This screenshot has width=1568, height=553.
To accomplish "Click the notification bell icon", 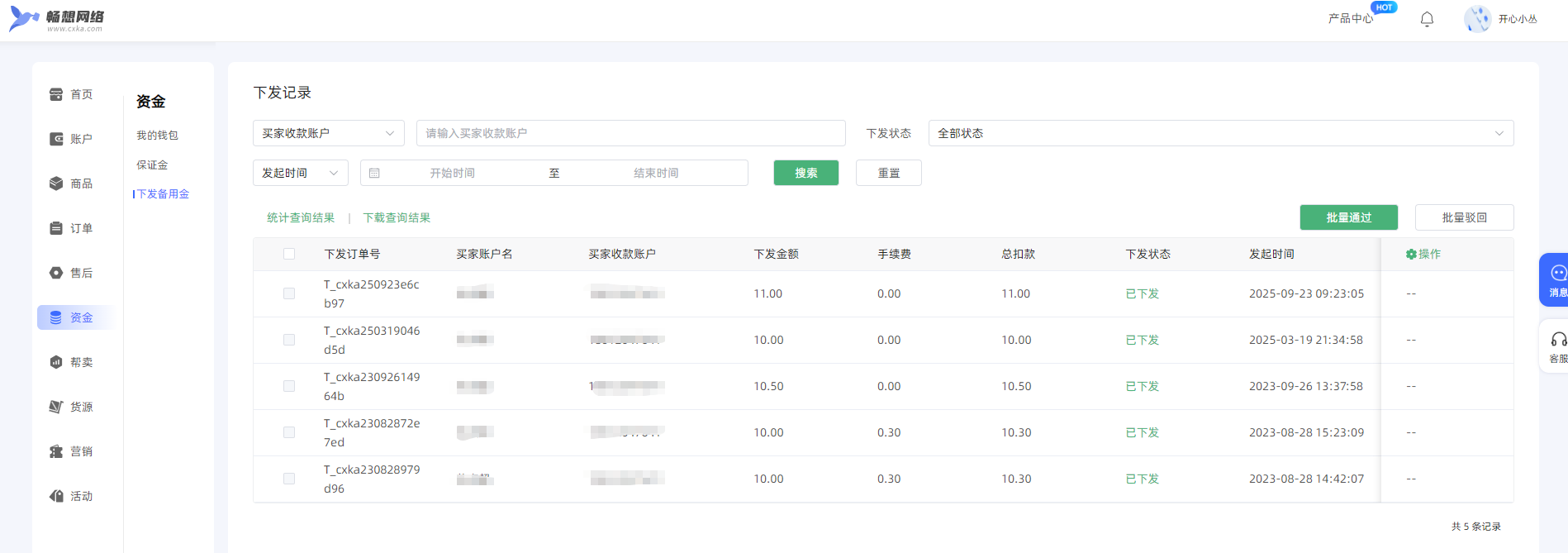I will click(x=1427, y=19).
